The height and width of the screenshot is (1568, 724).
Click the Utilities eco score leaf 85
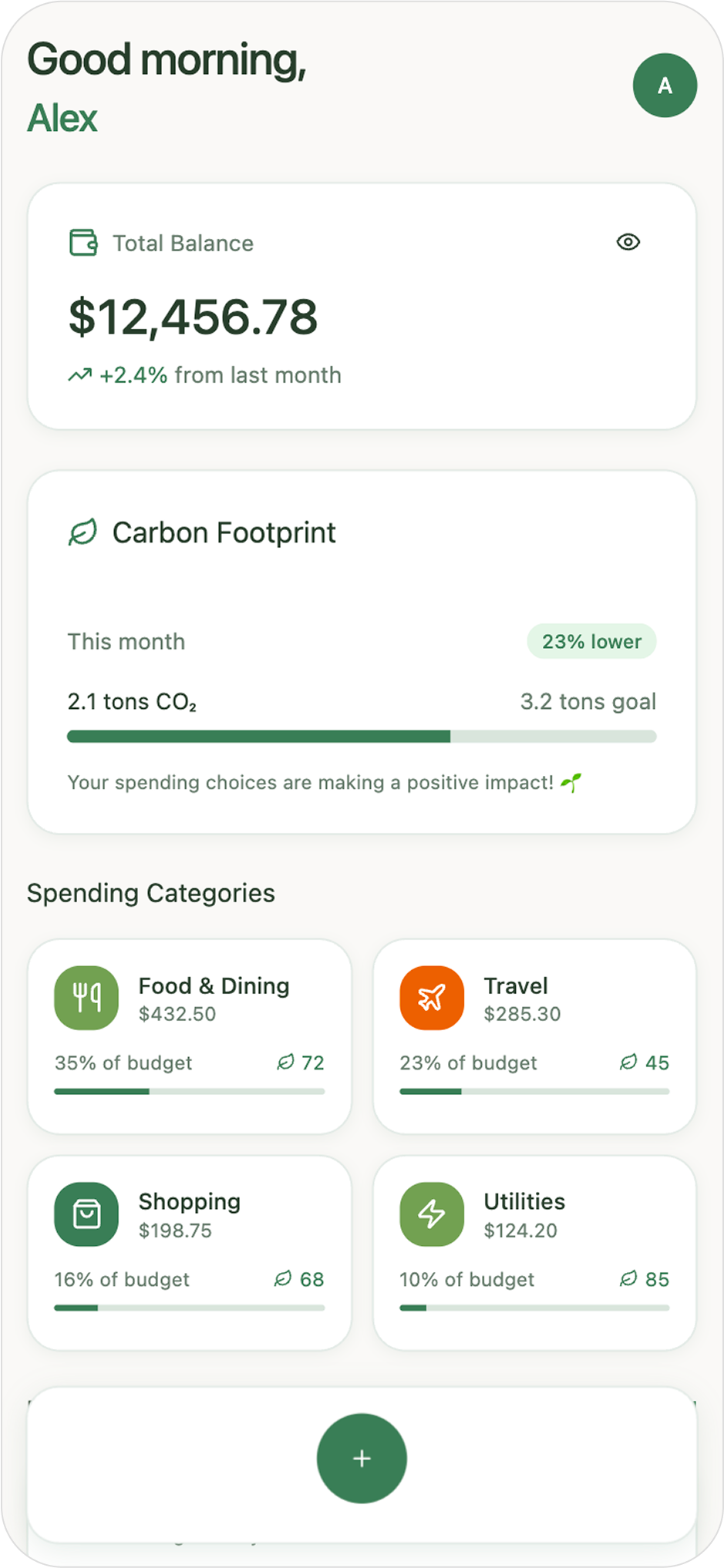coord(645,1279)
